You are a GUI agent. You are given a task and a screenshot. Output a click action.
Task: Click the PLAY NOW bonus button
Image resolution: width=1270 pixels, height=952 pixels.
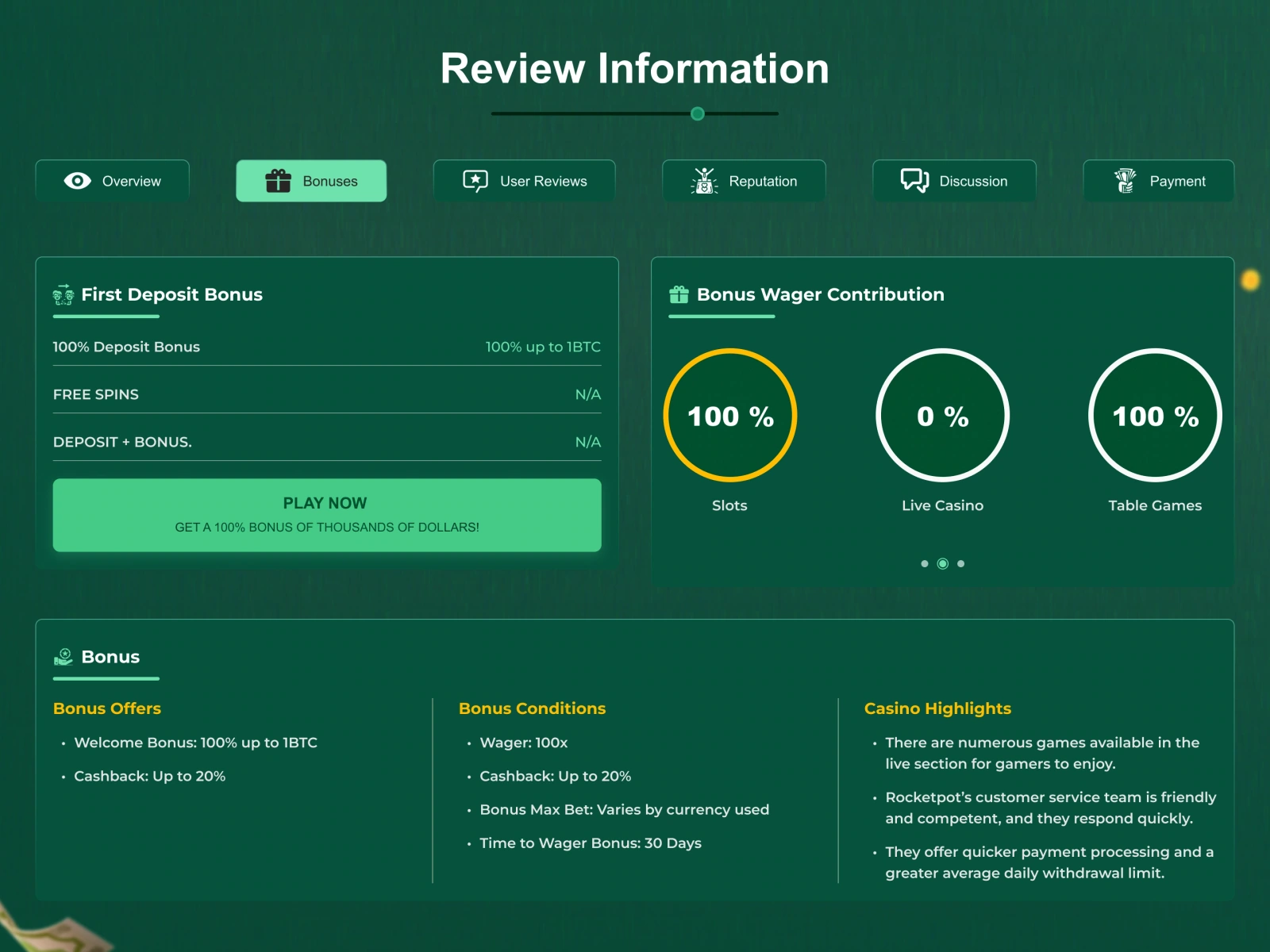(x=327, y=515)
